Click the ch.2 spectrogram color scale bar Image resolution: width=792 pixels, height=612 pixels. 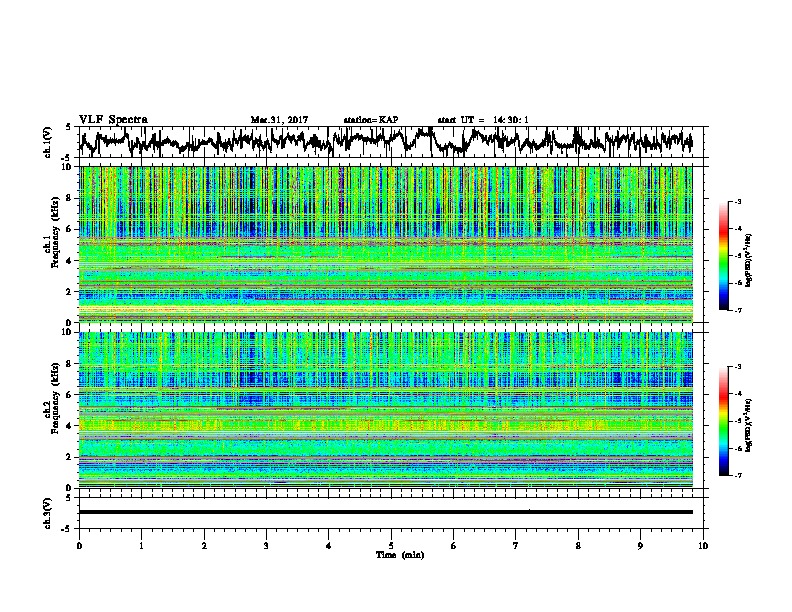(x=724, y=421)
